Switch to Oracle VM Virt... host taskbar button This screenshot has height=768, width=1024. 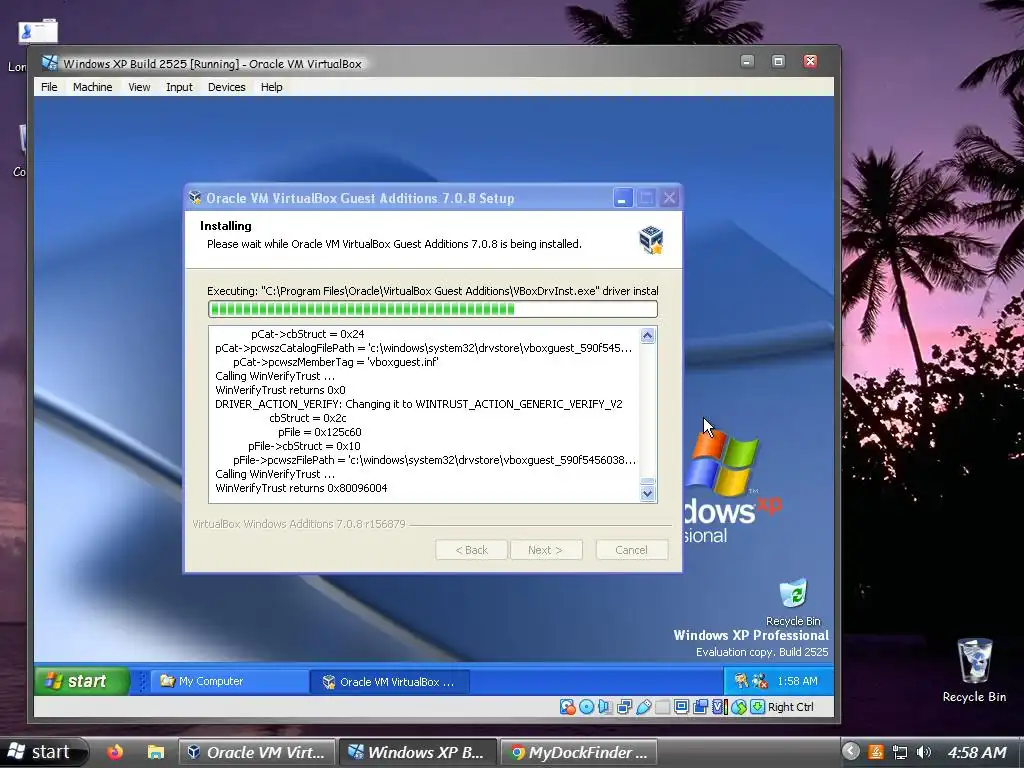[257, 752]
